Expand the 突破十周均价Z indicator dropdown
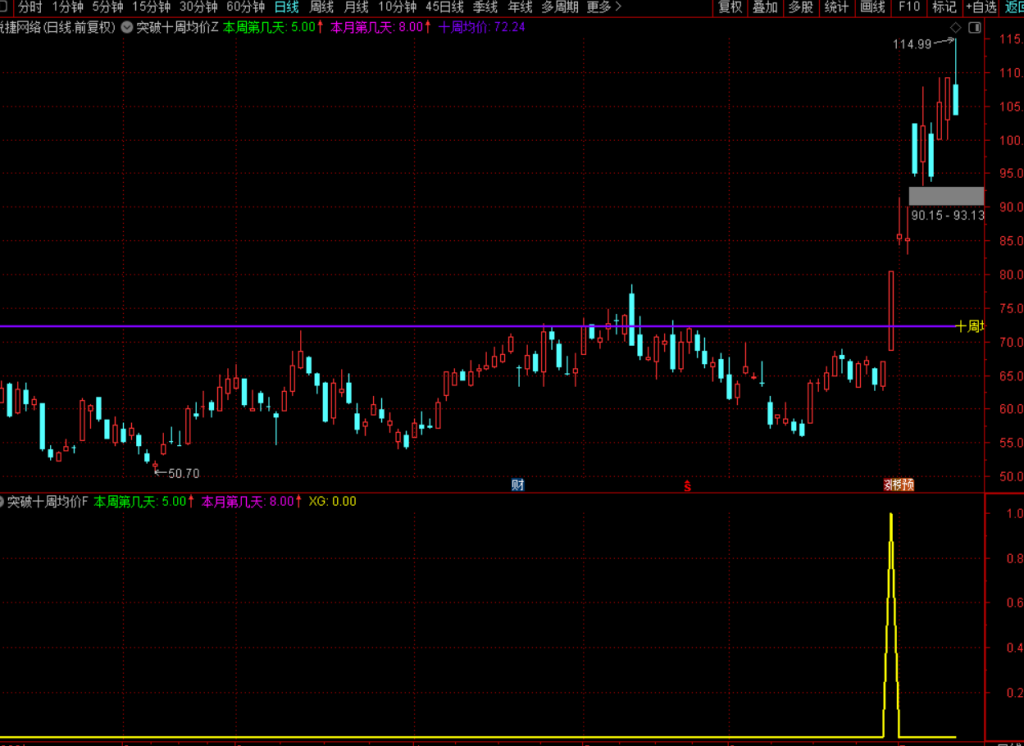 pos(127,27)
